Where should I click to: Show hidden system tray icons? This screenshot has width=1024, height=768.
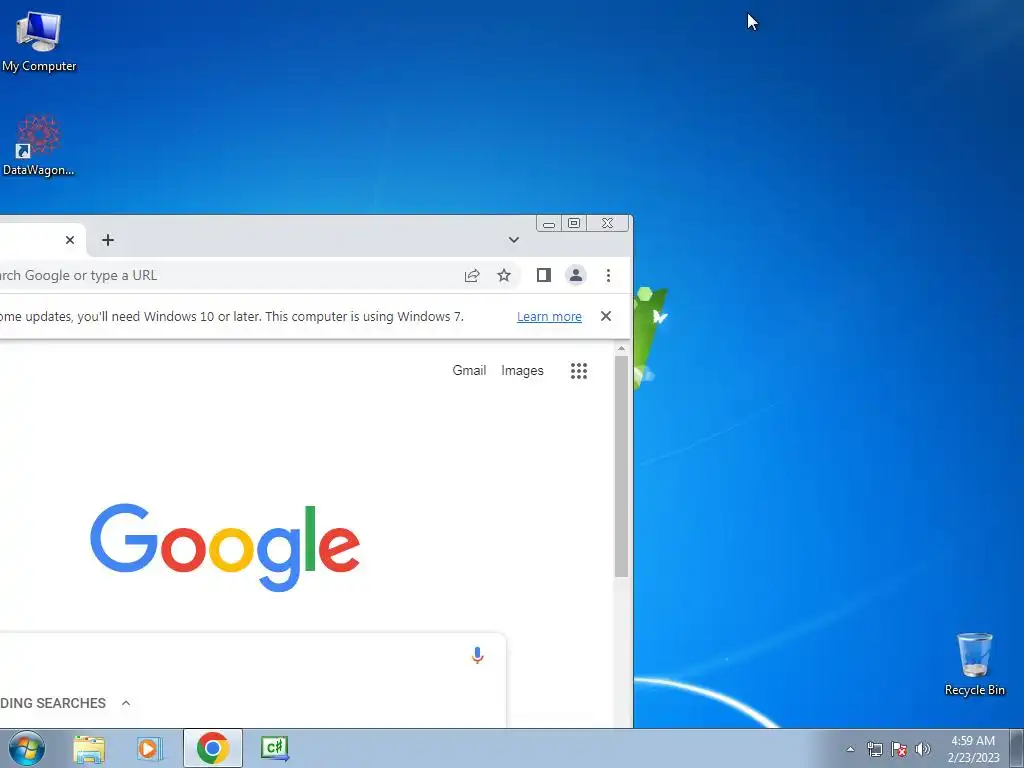click(x=850, y=749)
